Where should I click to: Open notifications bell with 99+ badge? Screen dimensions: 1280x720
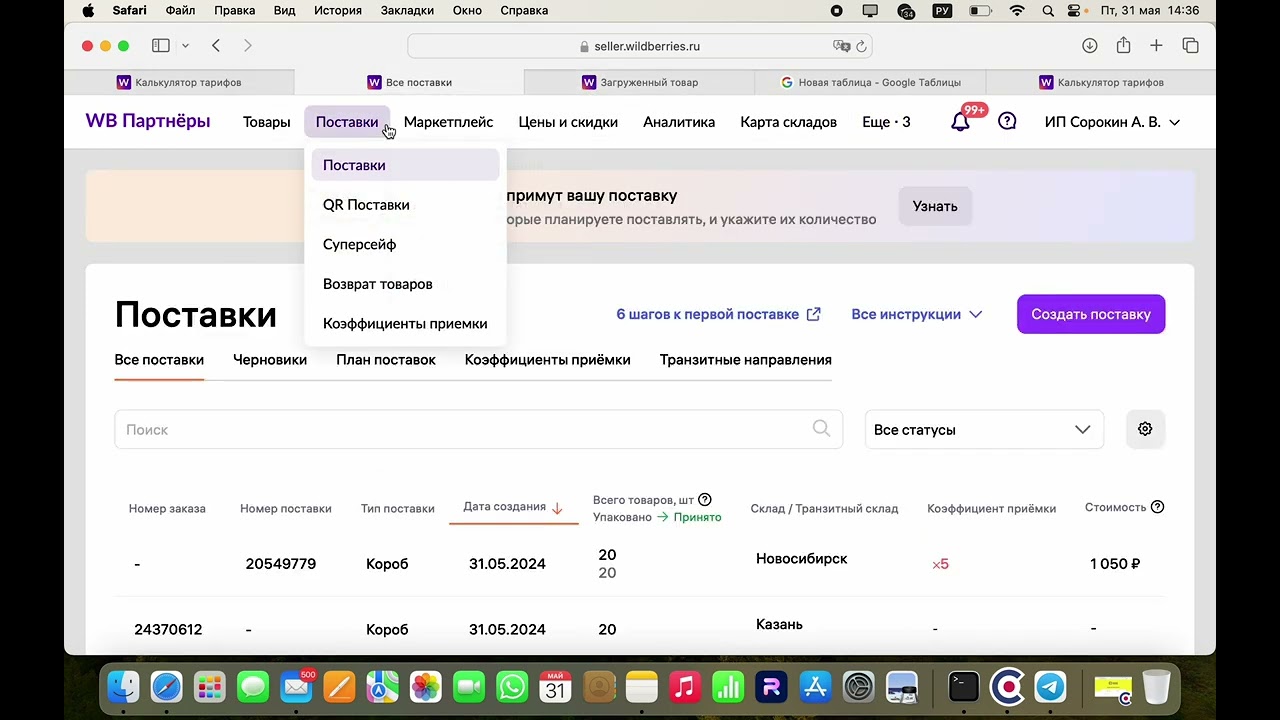(x=961, y=121)
